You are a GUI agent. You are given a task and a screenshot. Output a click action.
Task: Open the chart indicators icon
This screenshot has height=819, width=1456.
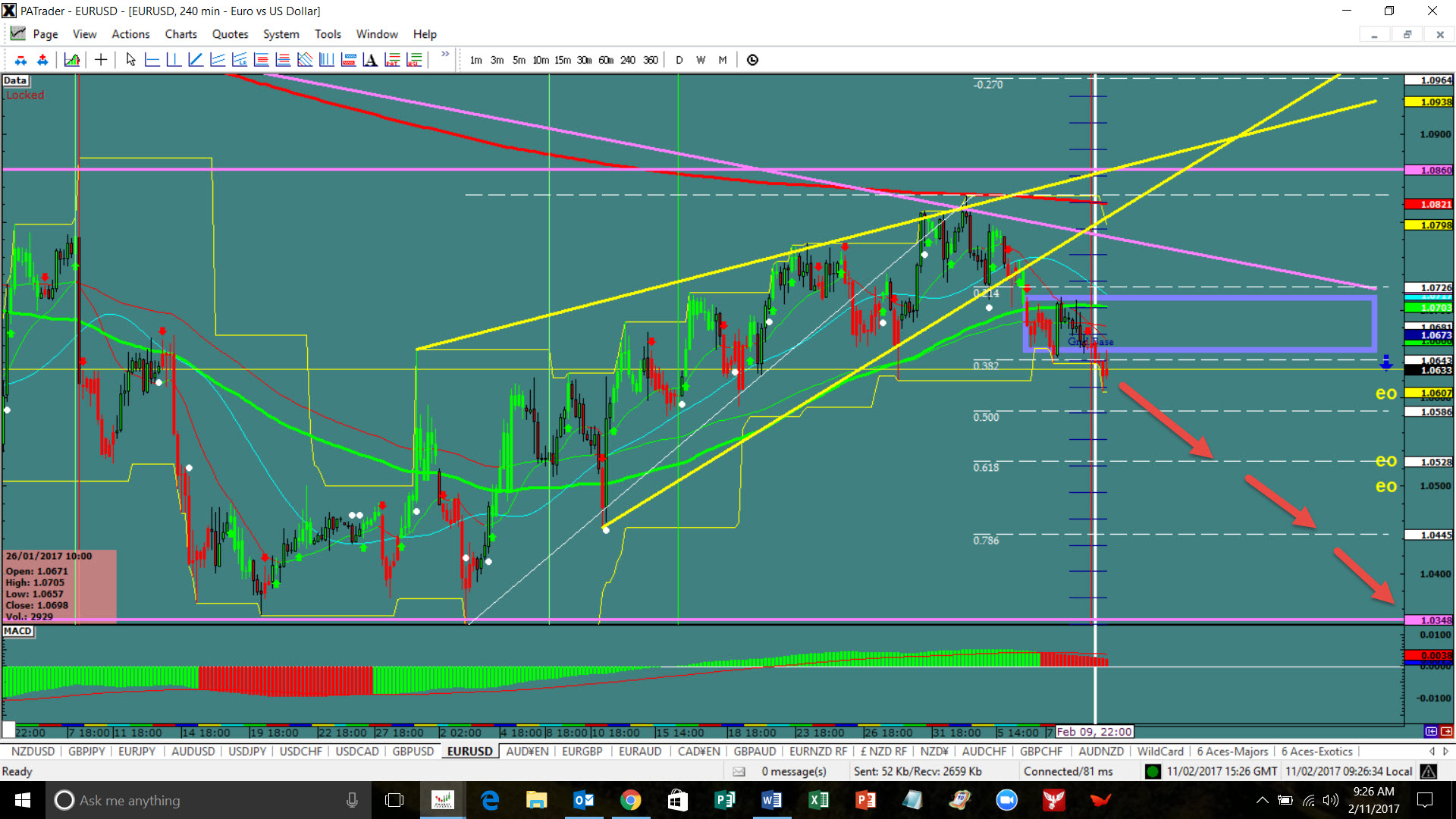coord(72,60)
